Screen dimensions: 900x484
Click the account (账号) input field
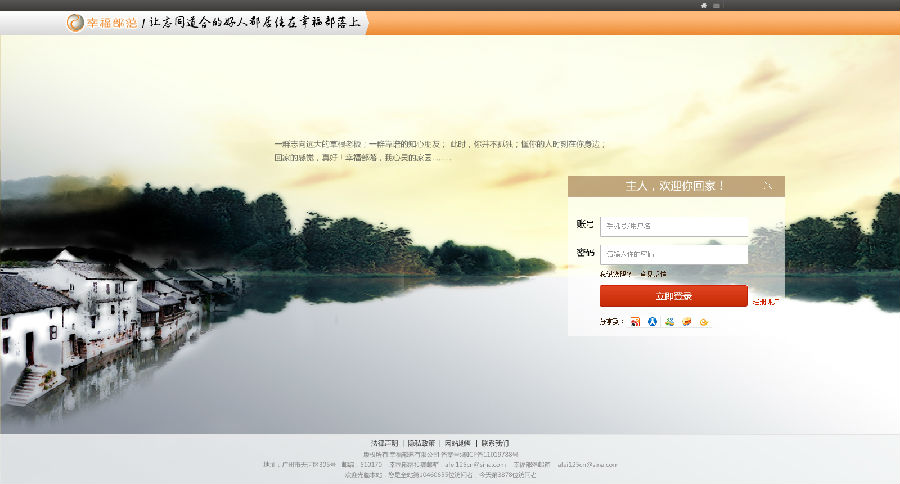tap(674, 226)
